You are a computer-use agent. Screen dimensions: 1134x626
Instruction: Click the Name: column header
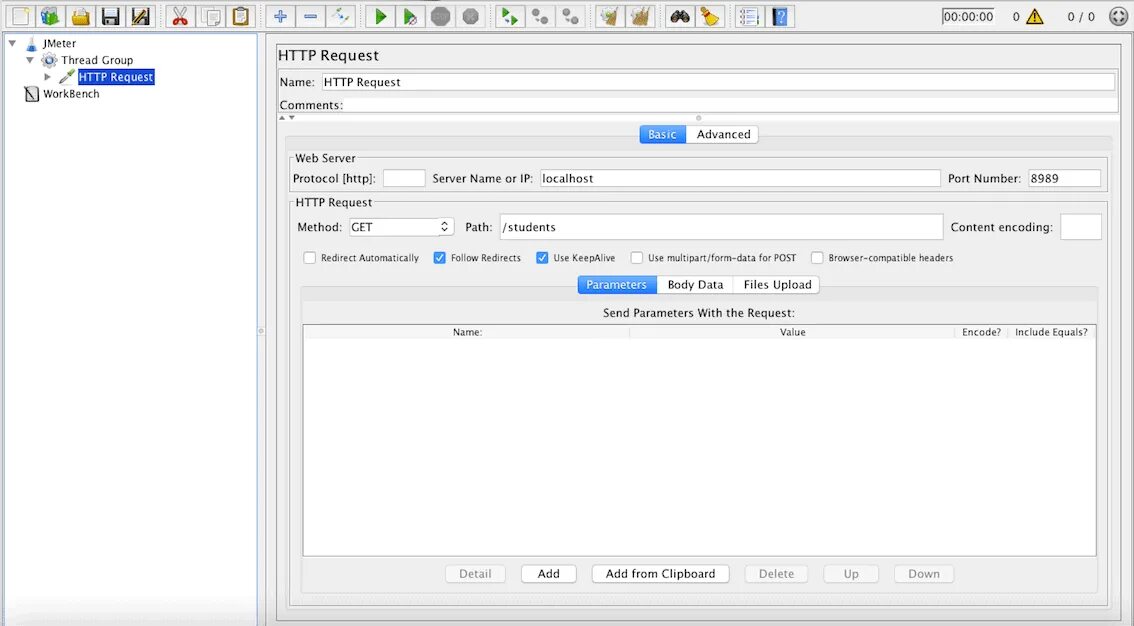467,333
